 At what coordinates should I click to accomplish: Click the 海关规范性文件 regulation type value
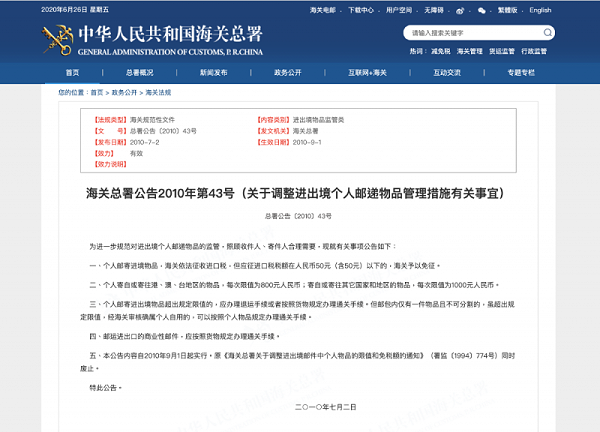[152, 120]
